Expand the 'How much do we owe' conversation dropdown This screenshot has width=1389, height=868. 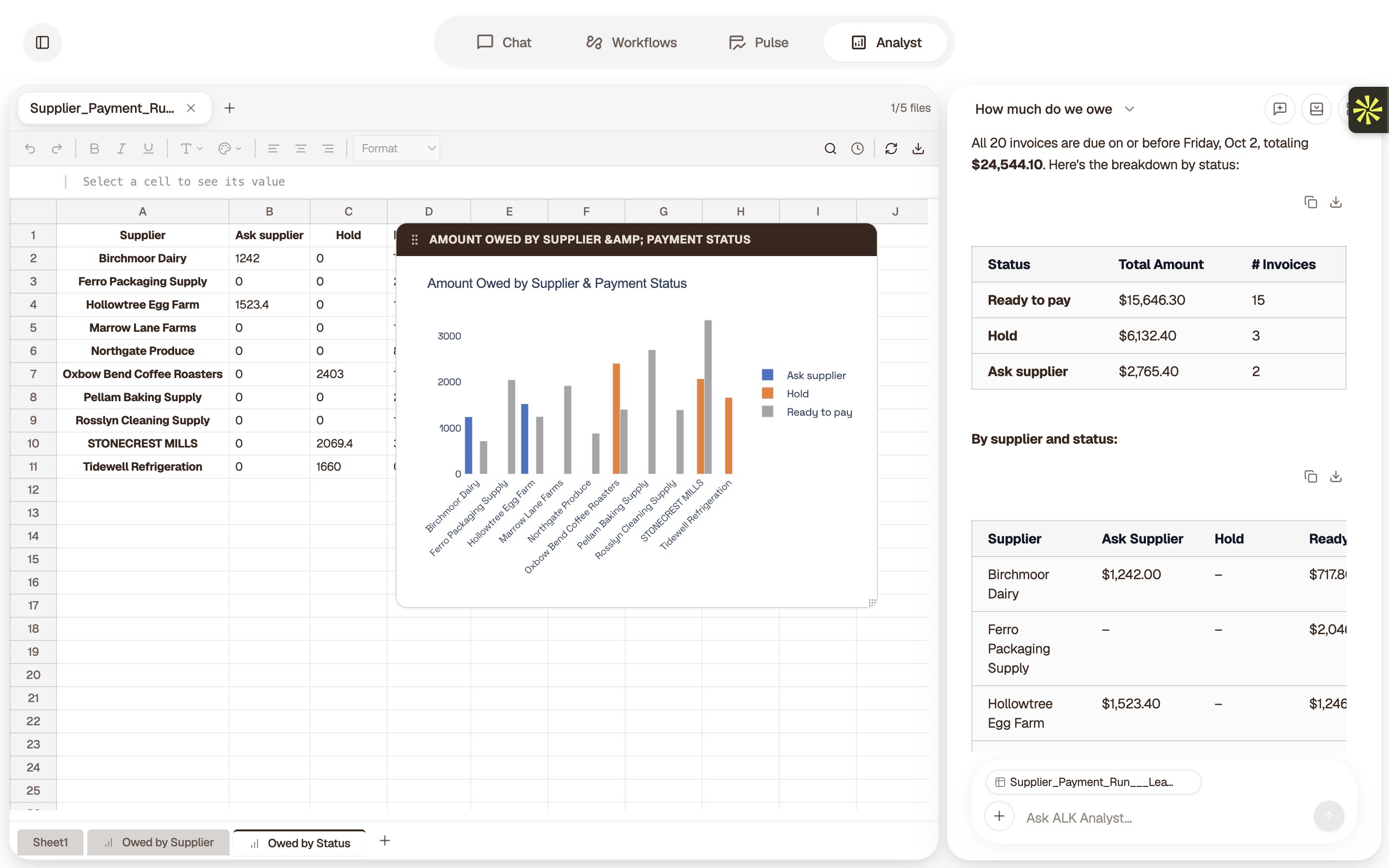1129,109
